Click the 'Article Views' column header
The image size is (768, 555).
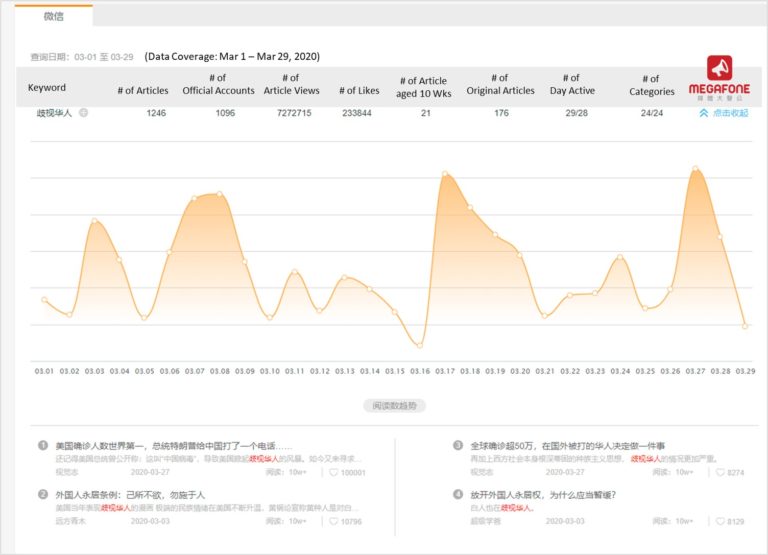coord(291,84)
